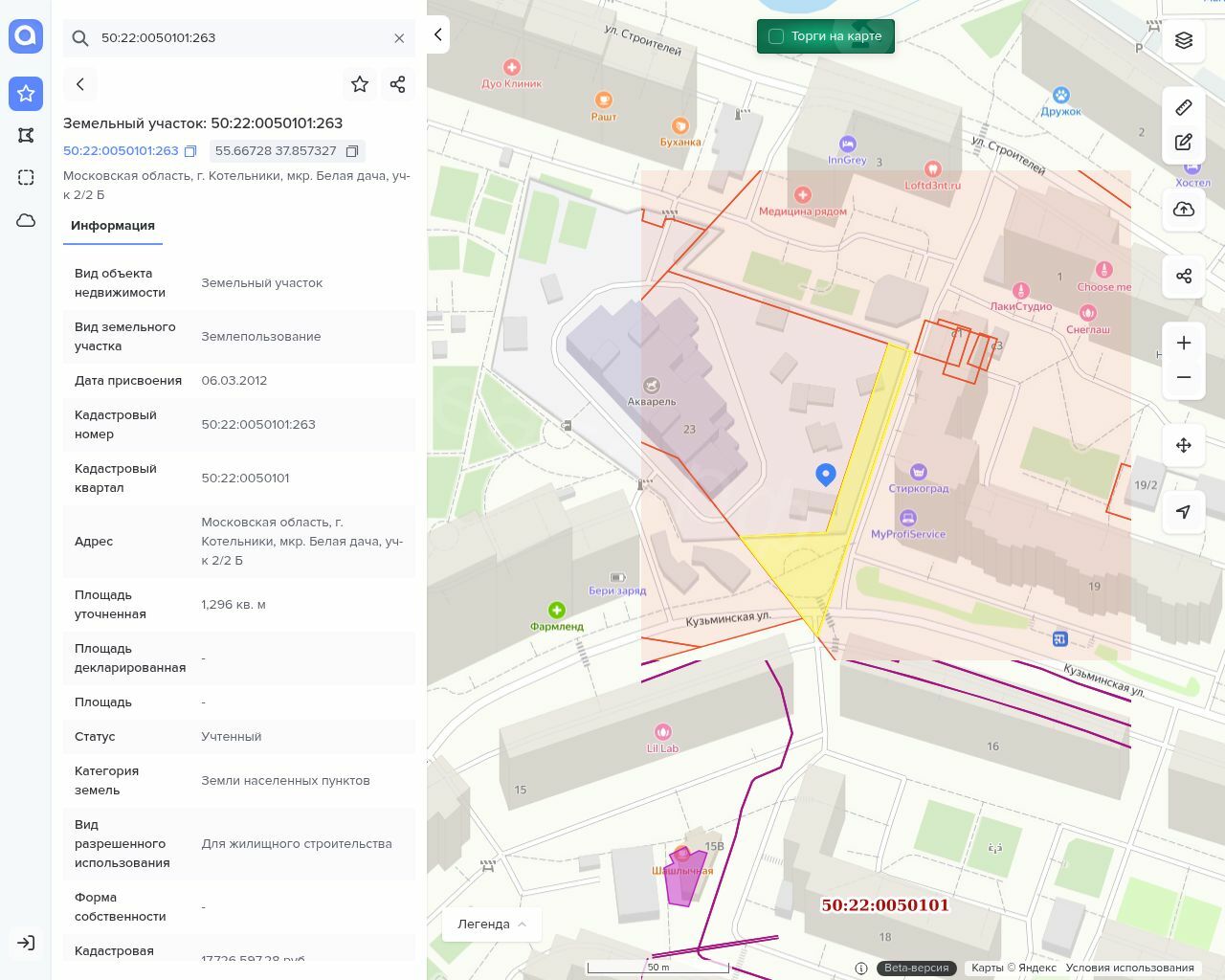Screen dimensions: 1225x980
Task: Click the cloud upload icon on map
Action: coord(1184,210)
